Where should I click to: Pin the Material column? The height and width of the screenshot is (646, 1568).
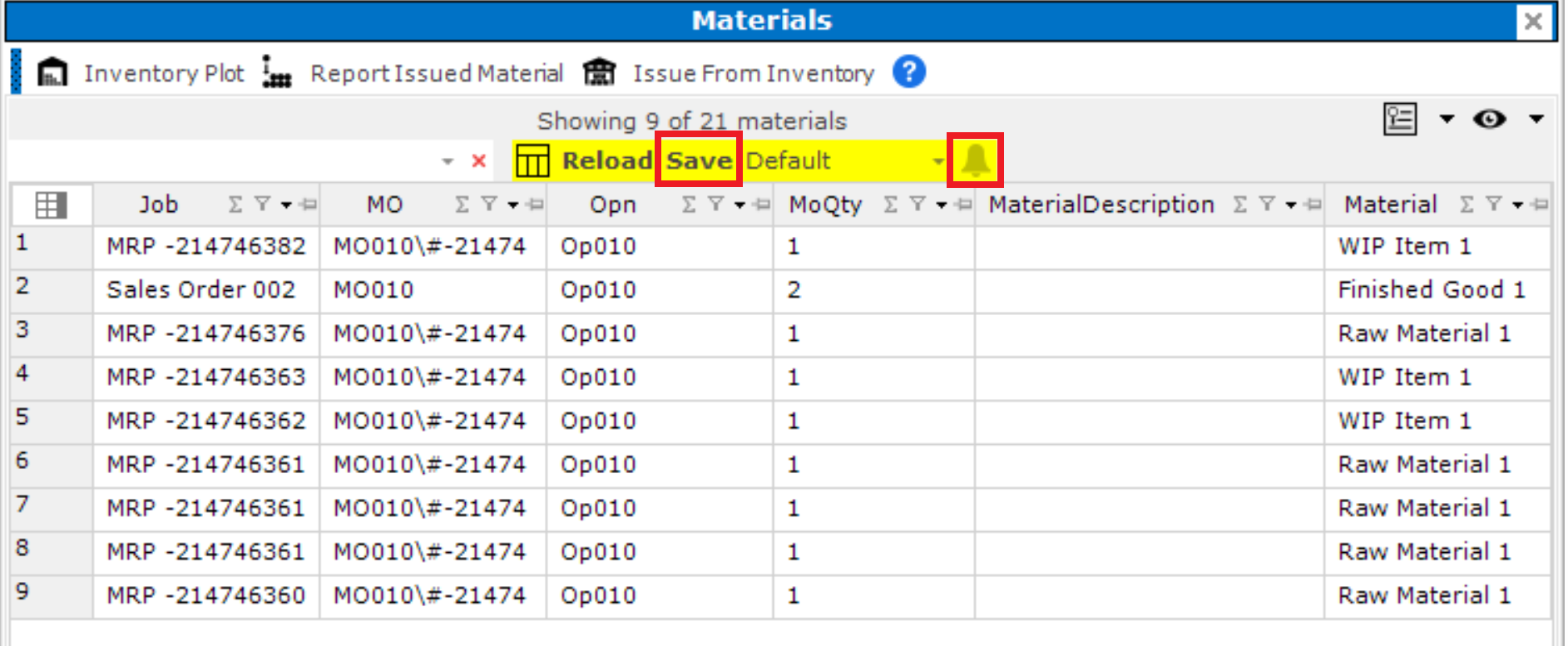tap(1540, 205)
